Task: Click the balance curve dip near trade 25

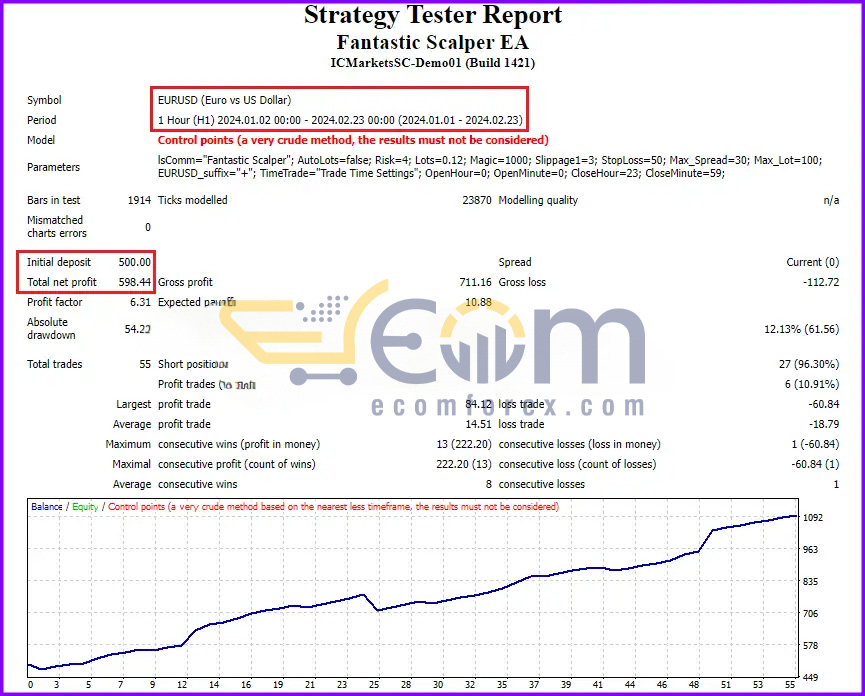Action: coord(377,610)
